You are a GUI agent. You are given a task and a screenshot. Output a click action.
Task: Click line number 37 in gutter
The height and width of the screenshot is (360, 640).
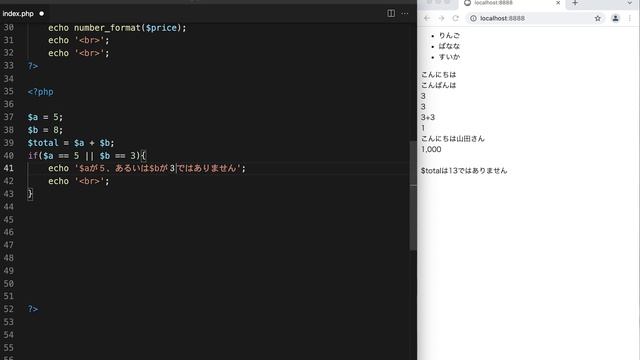point(9,117)
